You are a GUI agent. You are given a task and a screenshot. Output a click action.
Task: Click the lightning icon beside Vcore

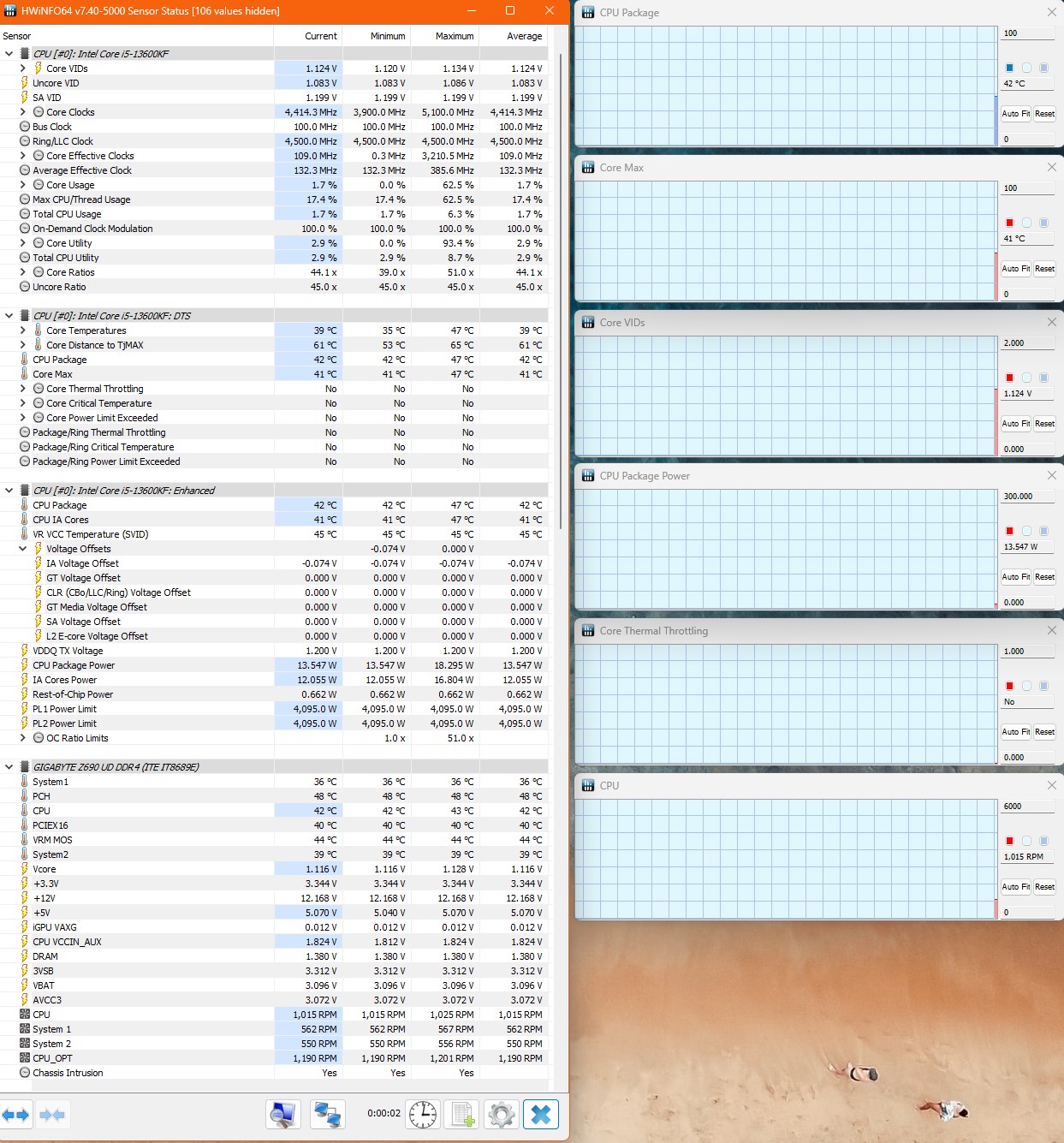click(24, 869)
